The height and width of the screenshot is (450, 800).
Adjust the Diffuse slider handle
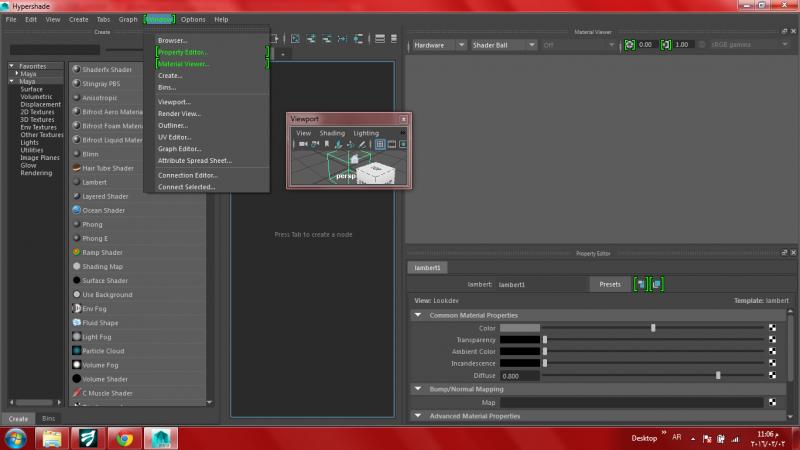point(718,376)
